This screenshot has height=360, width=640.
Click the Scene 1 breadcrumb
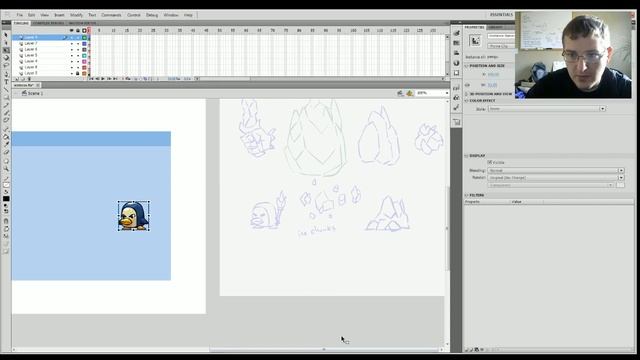35,93
